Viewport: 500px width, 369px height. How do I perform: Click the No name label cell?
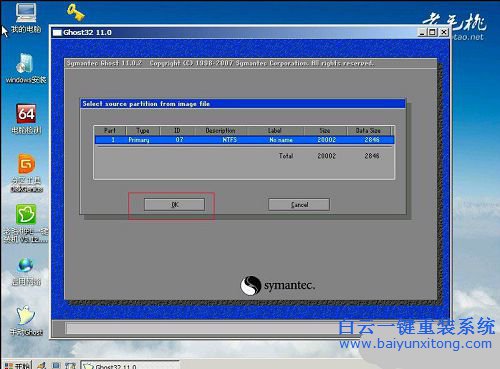pos(281,140)
